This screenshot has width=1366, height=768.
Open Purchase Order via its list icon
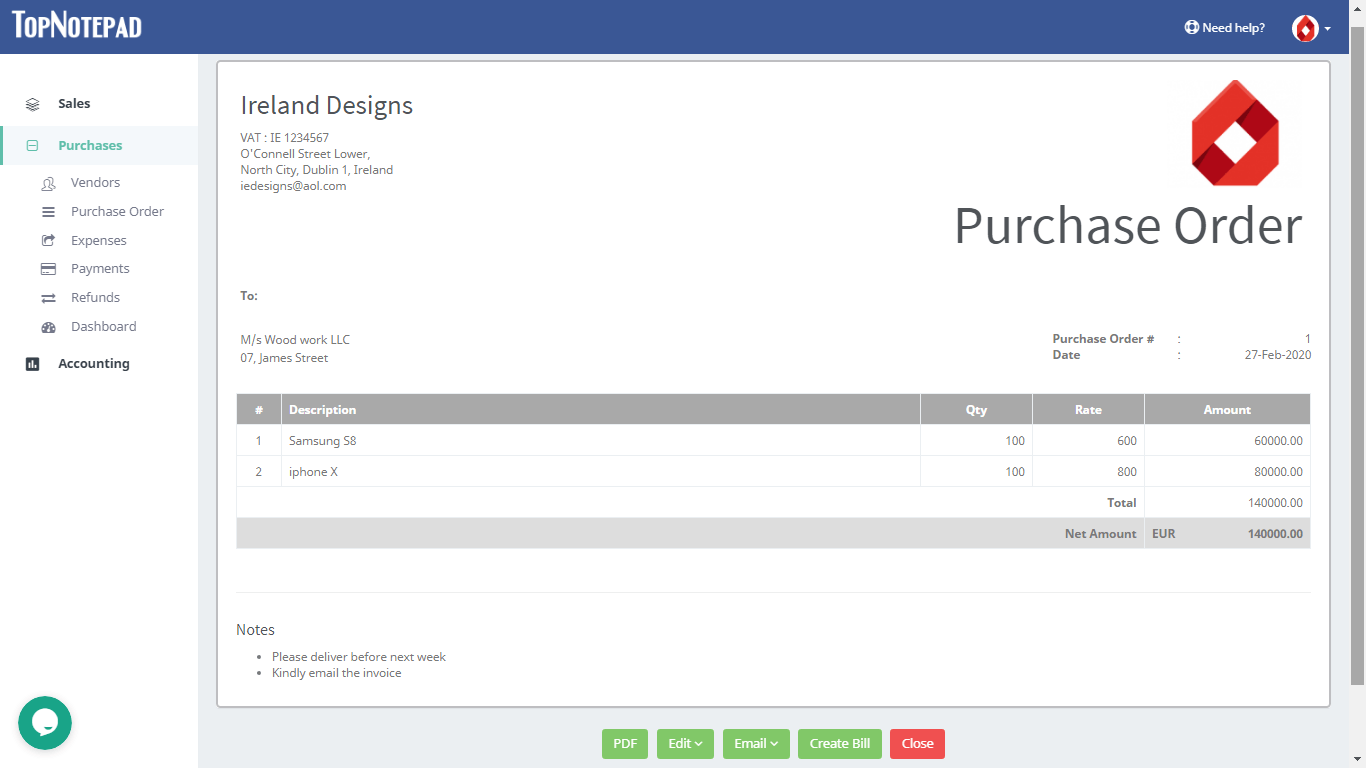(48, 211)
